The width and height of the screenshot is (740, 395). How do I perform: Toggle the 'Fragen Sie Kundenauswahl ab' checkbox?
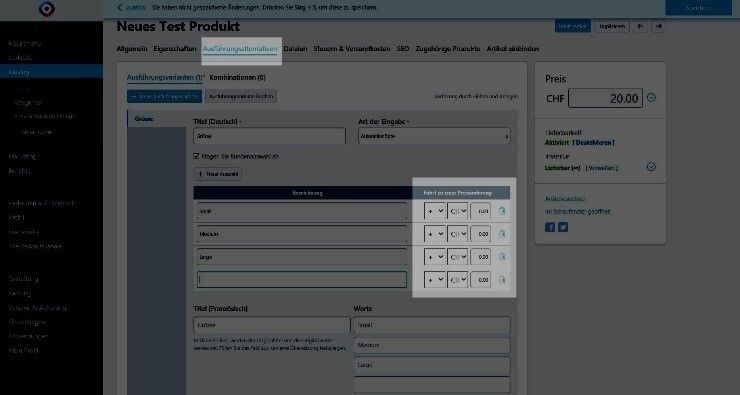[x=196, y=156]
